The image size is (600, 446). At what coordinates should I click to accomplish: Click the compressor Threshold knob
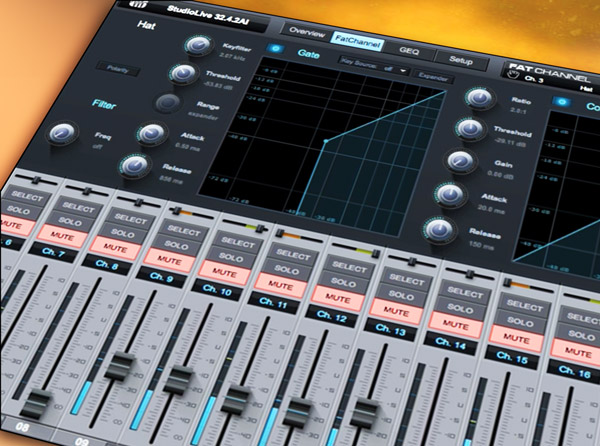click(x=470, y=128)
